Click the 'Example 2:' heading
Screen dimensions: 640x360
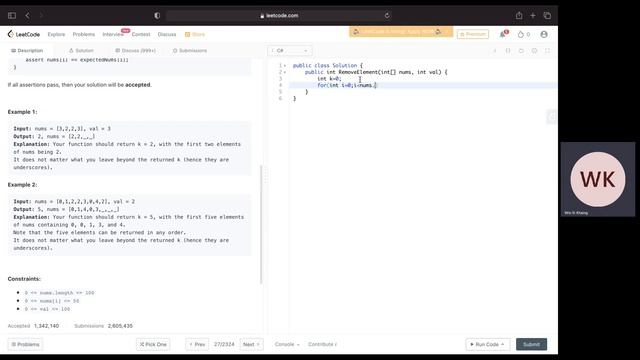[x=22, y=185]
